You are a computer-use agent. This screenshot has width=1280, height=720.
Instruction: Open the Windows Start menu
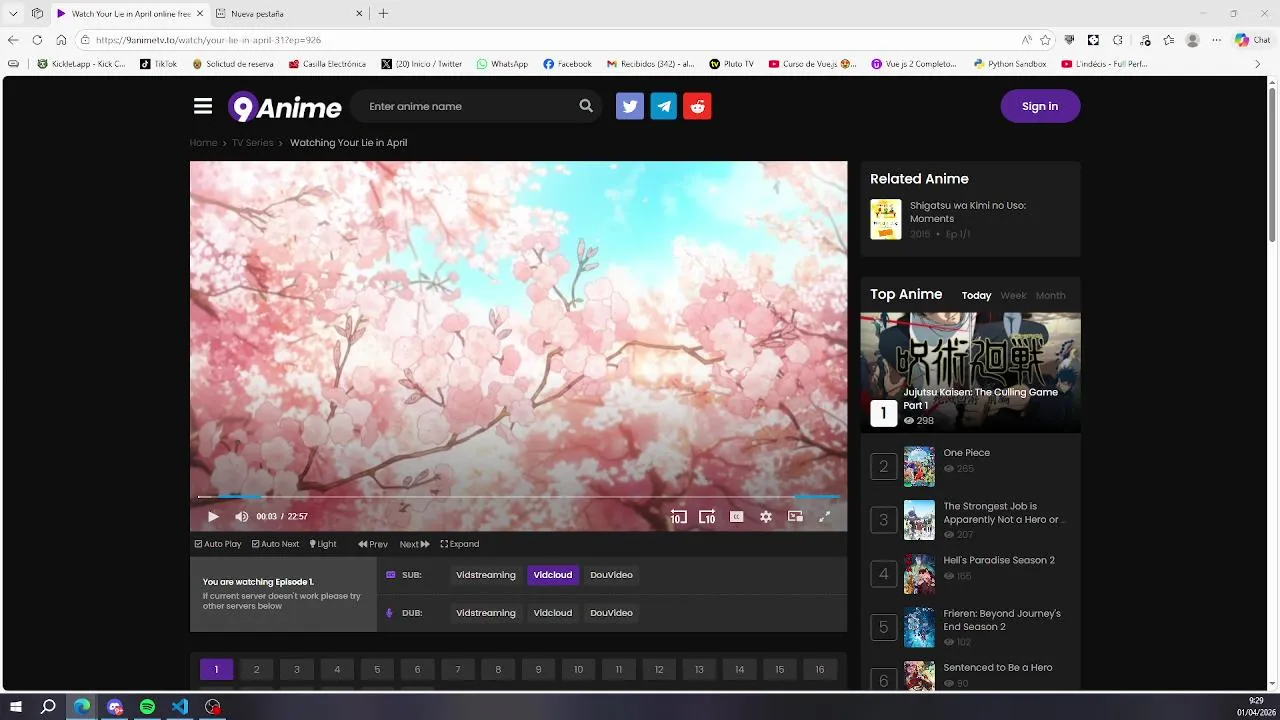(x=16, y=707)
